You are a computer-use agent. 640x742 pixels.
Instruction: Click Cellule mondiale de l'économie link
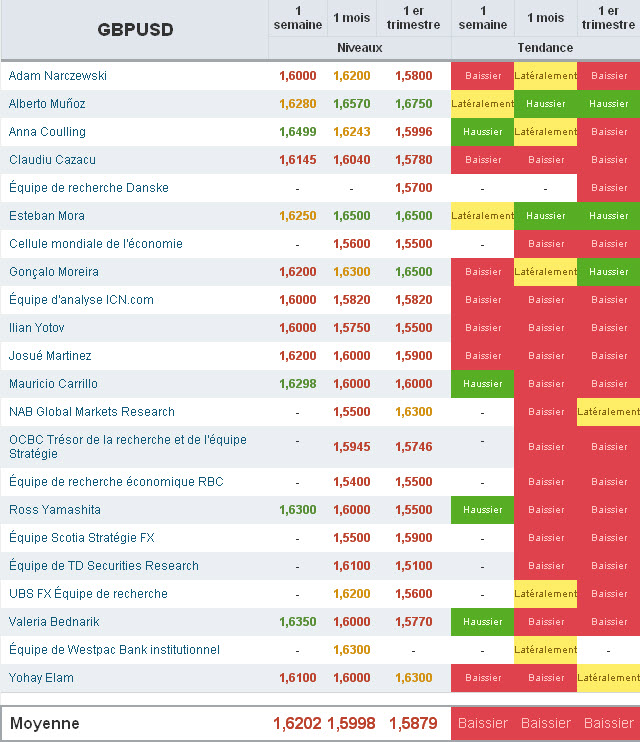[96, 244]
